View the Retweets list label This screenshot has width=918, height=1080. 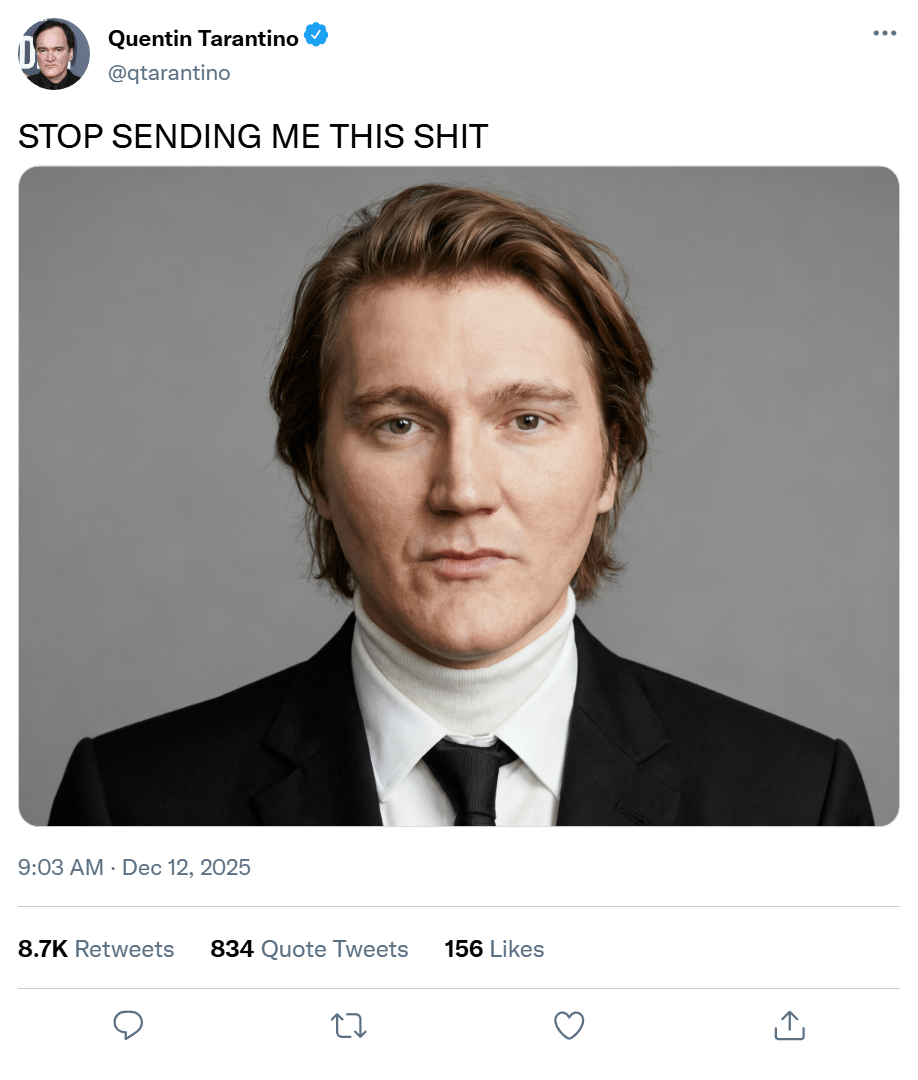(x=124, y=949)
